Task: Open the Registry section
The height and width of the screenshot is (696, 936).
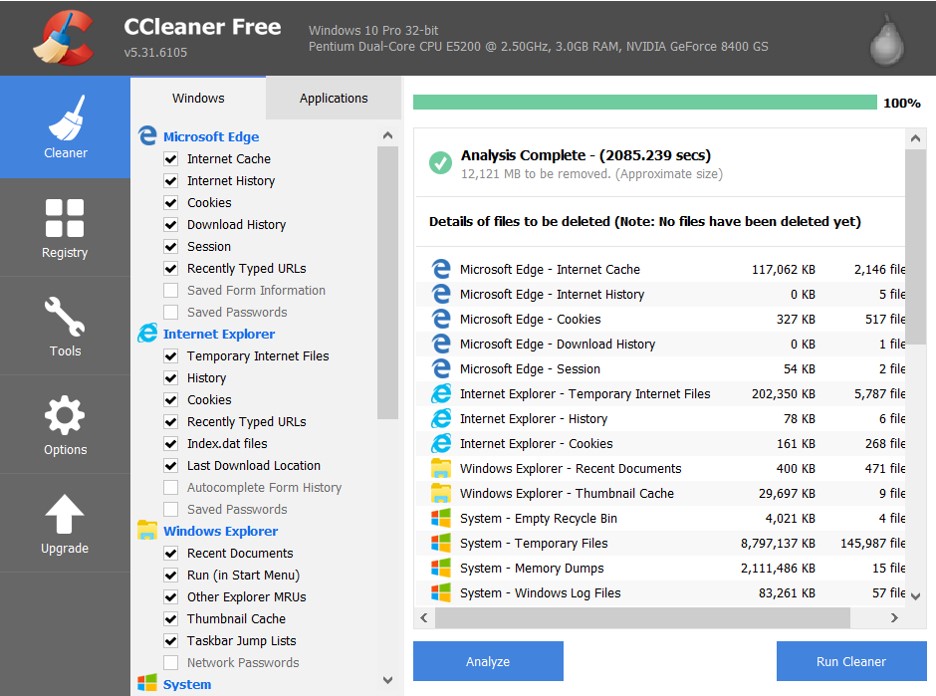Action: 65,228
